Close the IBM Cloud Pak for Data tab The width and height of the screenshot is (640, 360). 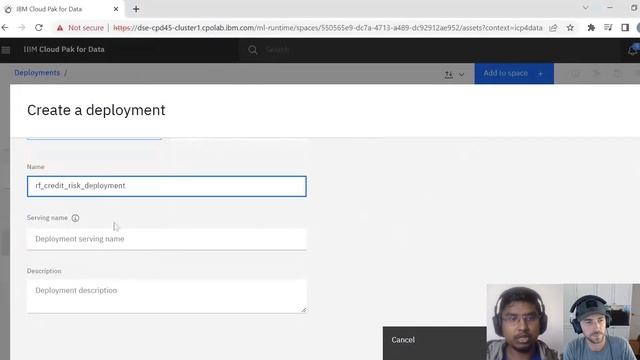116,9
